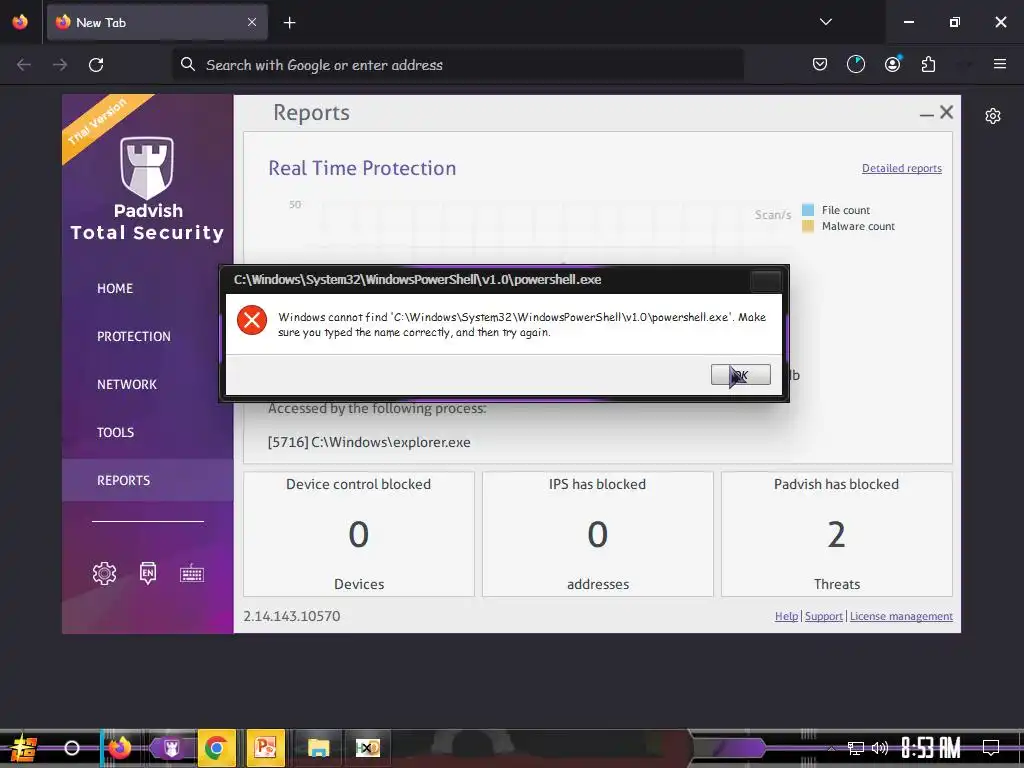Open the HxD taskbar icon
The image size is (1024, 768).
[368, 748]
